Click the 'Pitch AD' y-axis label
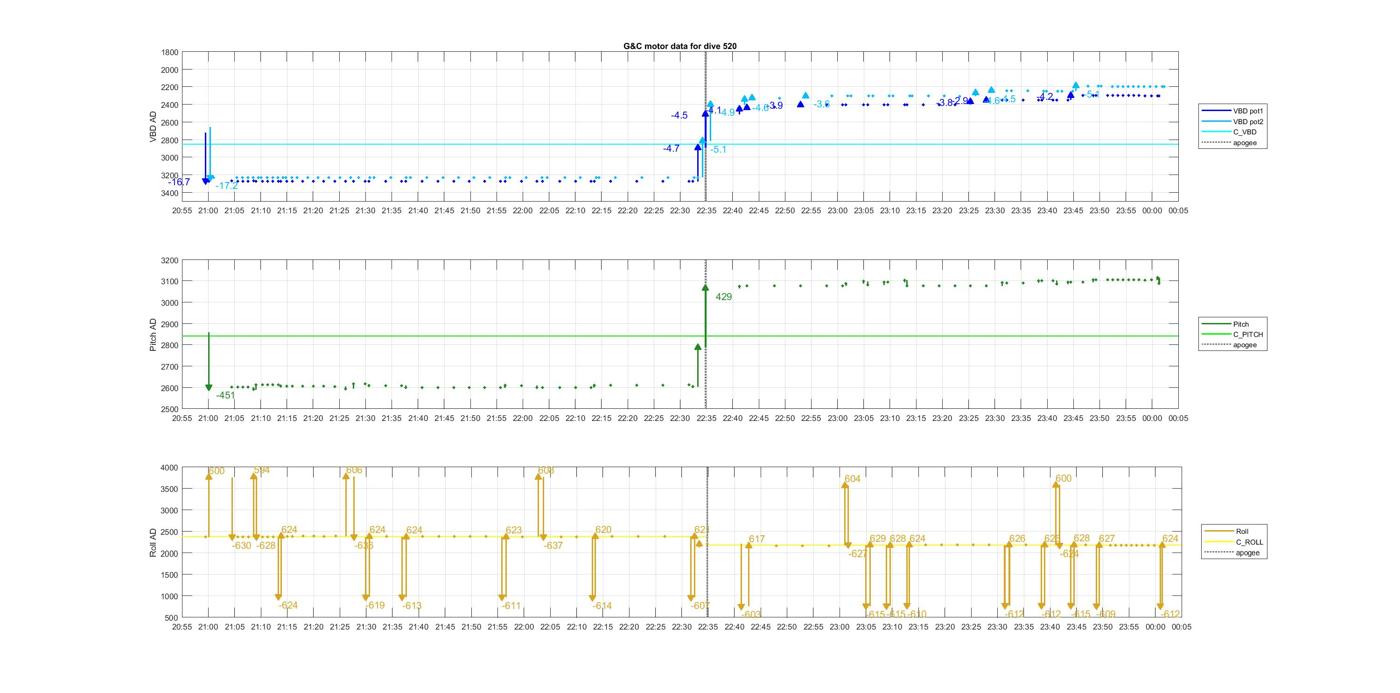 tap(154, 334)
